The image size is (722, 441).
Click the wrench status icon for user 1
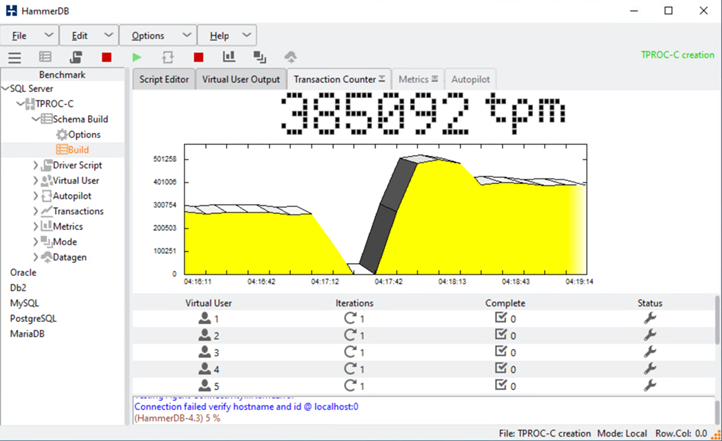coord(649,319)
